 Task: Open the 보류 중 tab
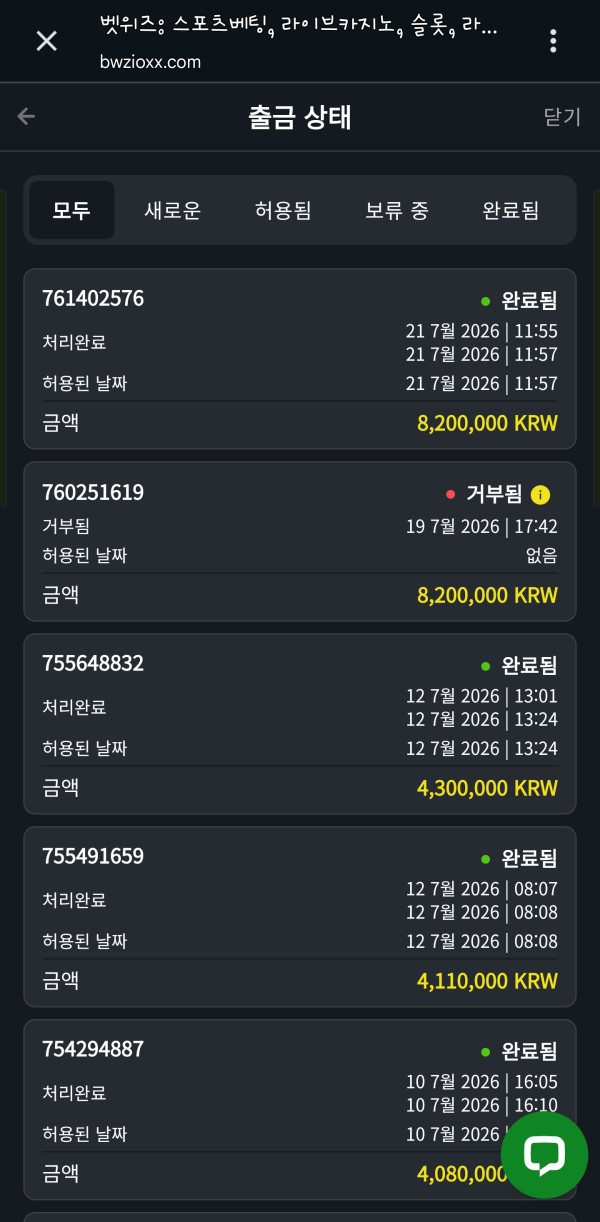396,210
